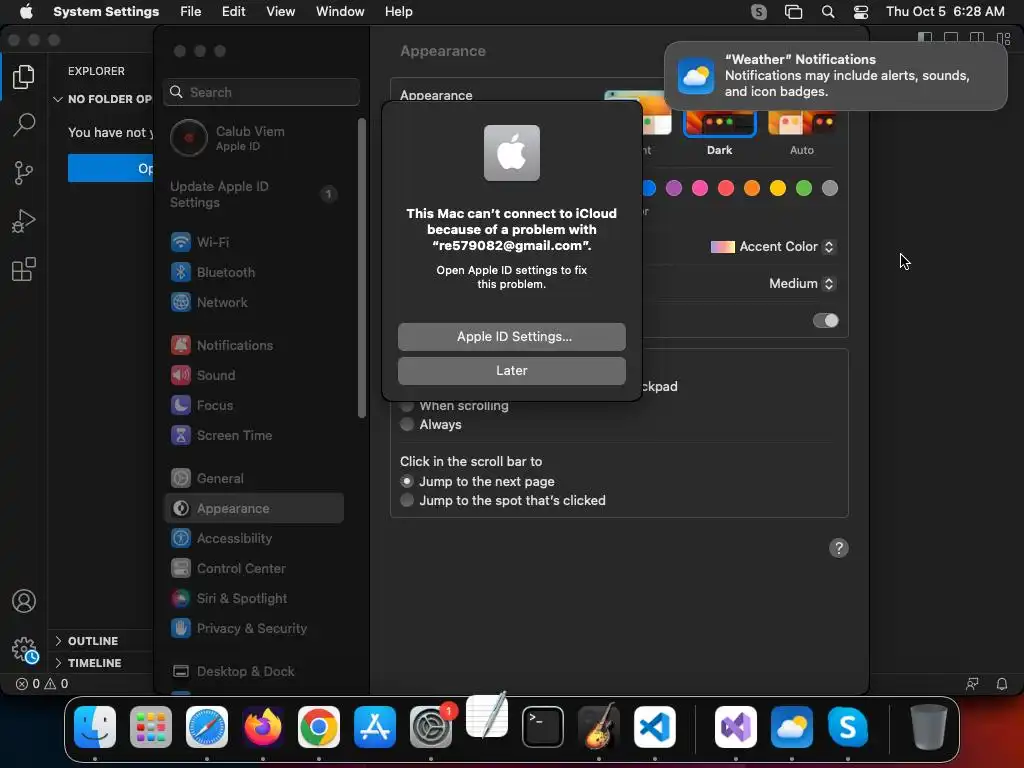Click Update Apple ID Settings row
The image size is (1024, 768).
click(255, 195)
